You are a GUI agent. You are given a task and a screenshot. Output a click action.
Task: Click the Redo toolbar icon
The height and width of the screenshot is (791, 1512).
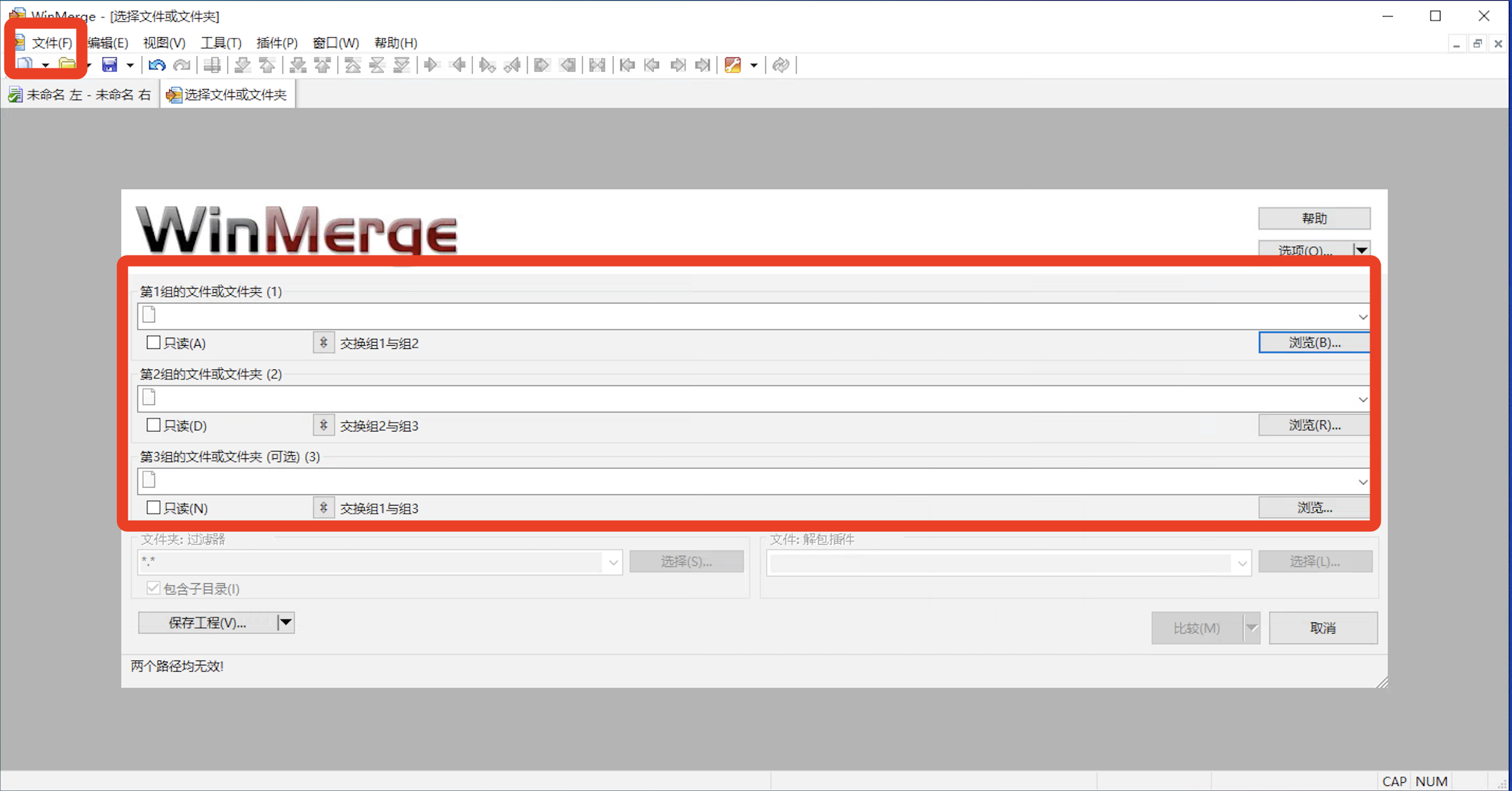(x=182, y=65)
